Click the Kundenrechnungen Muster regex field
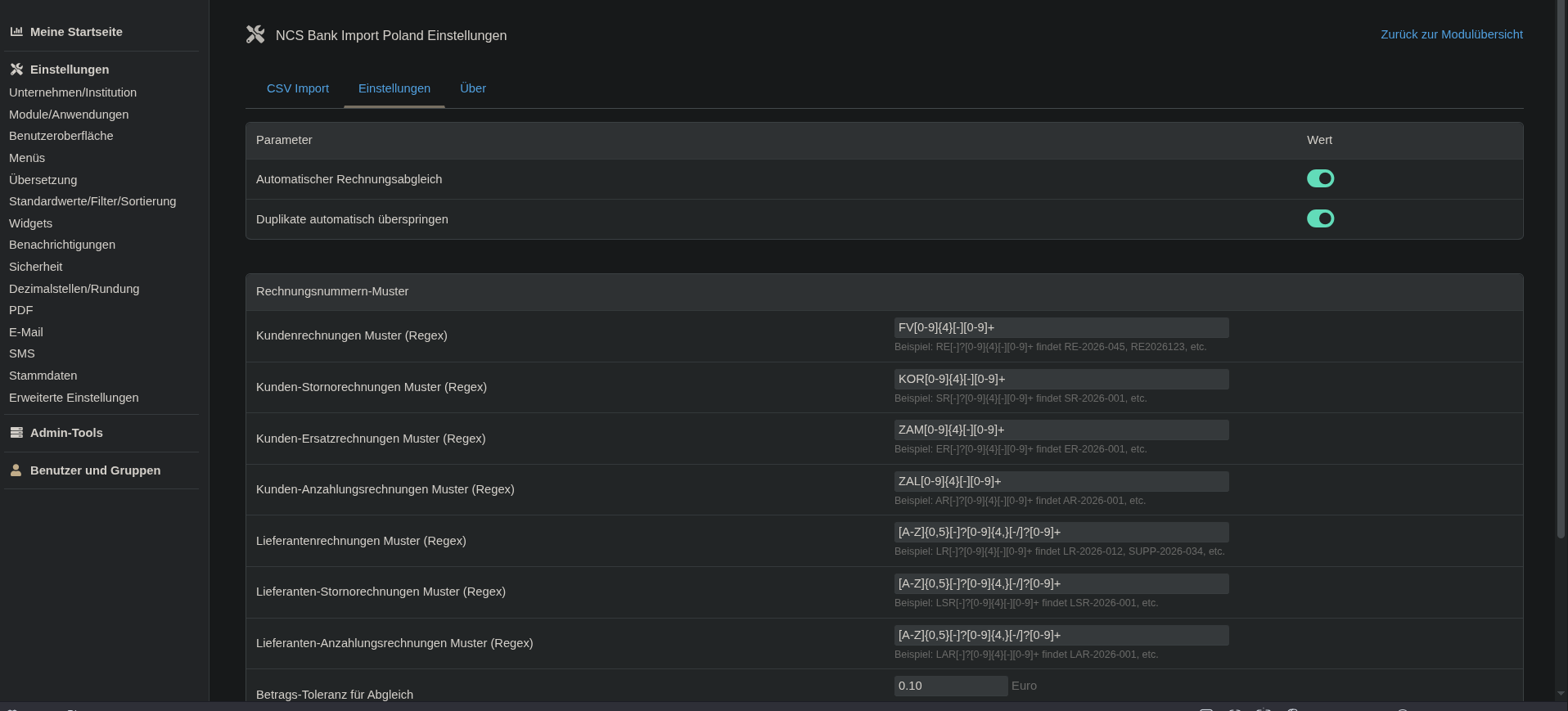 point(1061,327)
